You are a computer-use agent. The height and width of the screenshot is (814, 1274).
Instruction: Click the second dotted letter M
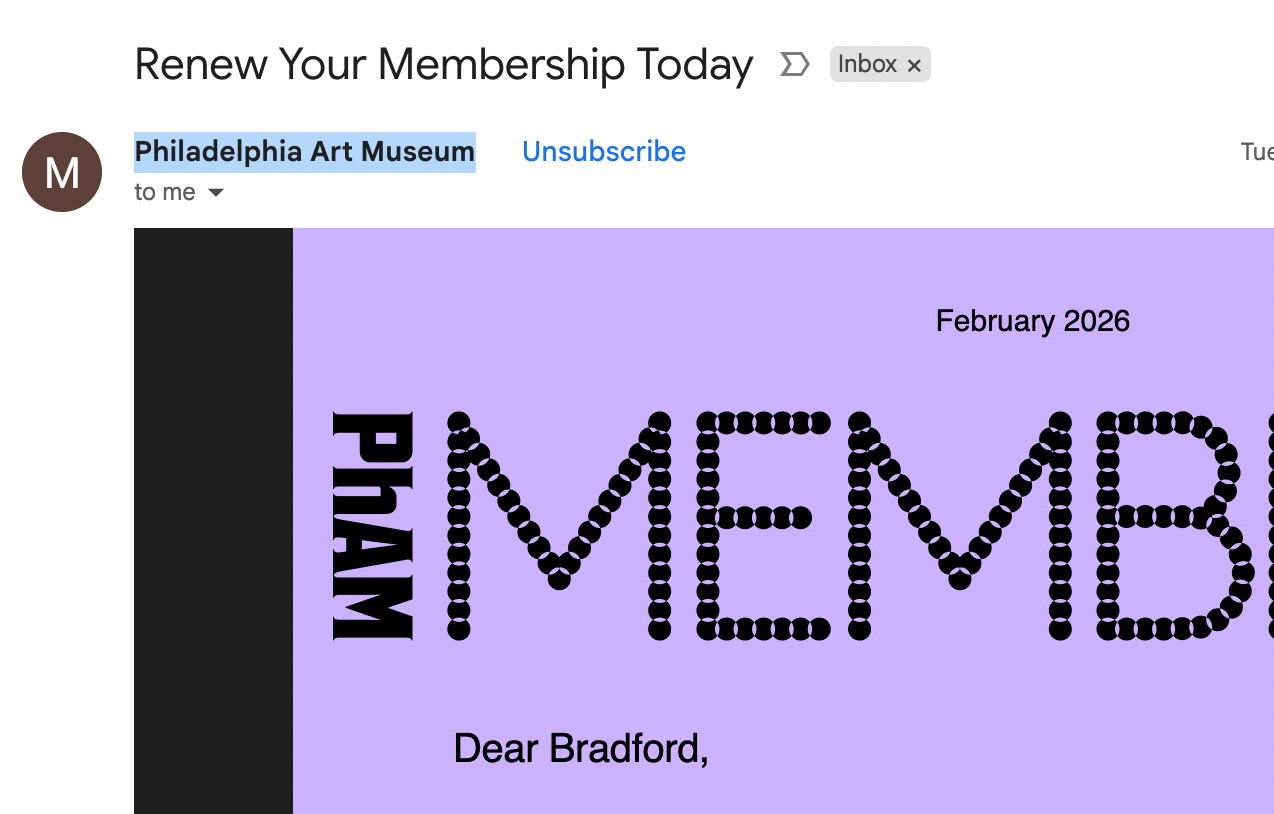(960, 526)
